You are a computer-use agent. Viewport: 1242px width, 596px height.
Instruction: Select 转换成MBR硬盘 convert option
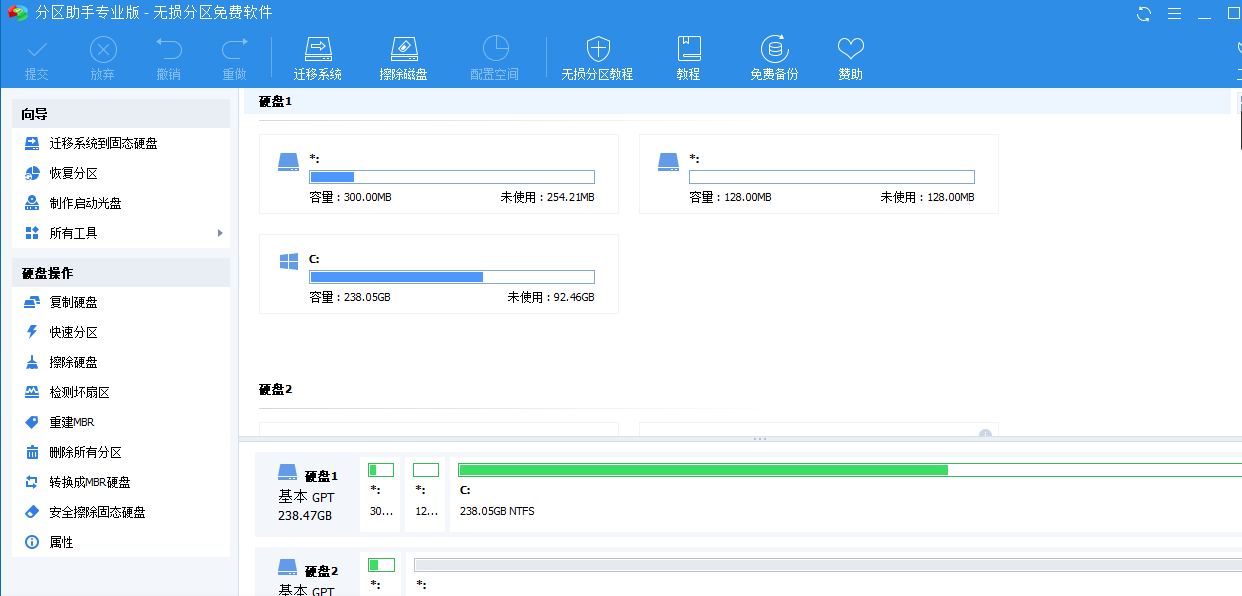(121, 482)
